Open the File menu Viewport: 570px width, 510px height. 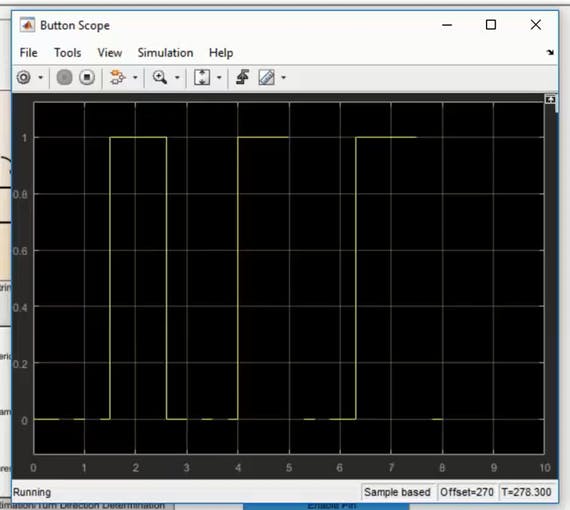coord(28,53)
